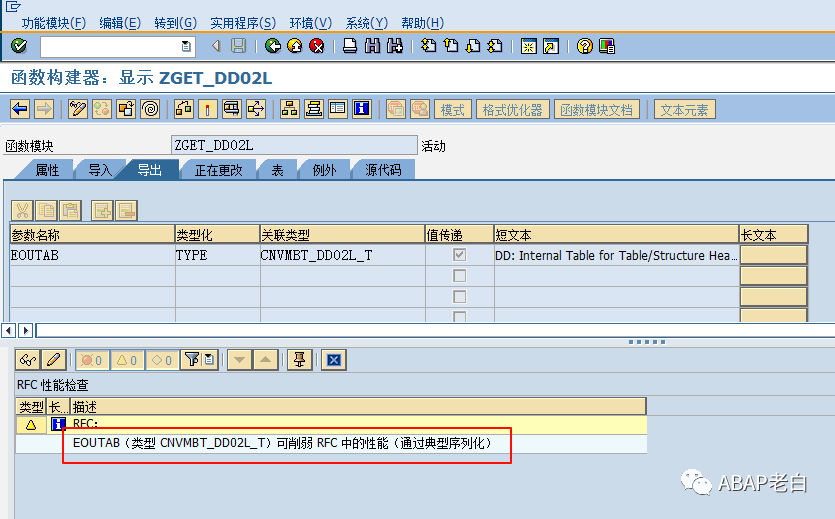Click blue previous-object arrow in application toolbar
This screenshot has height=519, width=835.
click(x=20, y=109)
